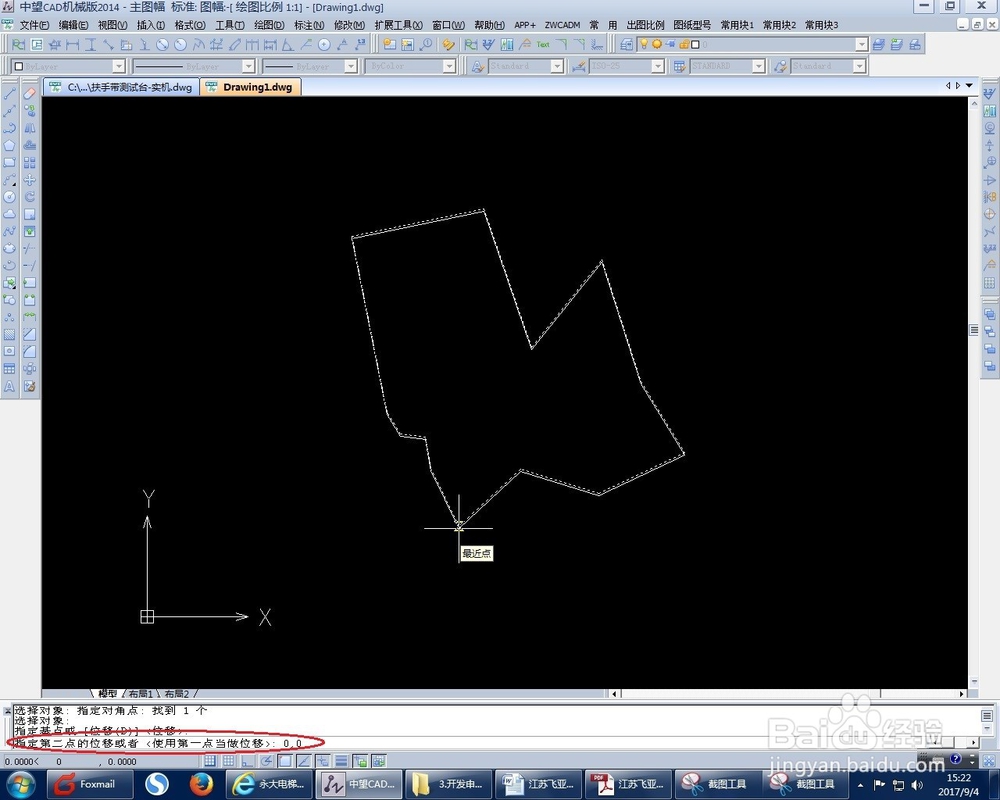Click the Text Style manager icon
1000x800 pixels.
[477, 66]
